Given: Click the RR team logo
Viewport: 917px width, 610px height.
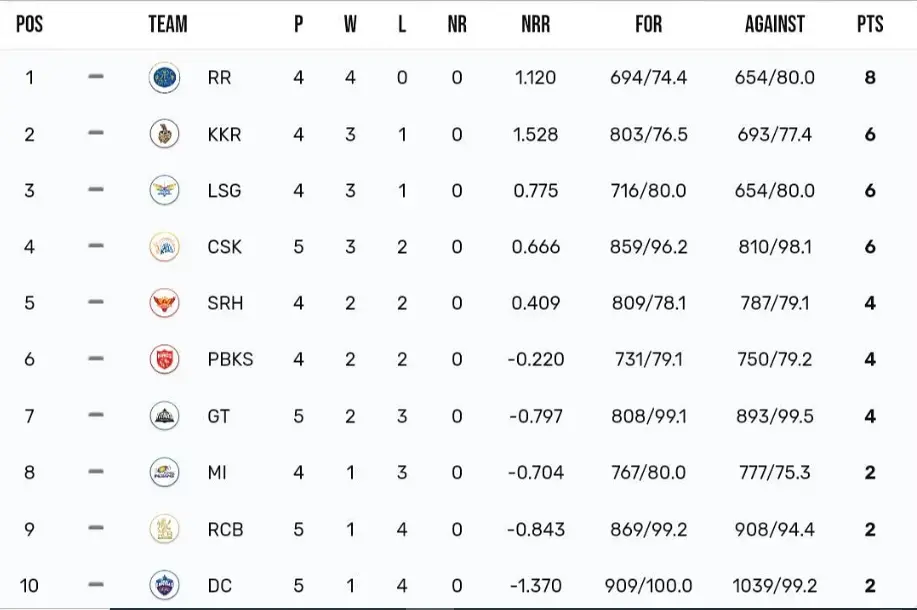Looking at the screenshot, I should pos(164,78).
